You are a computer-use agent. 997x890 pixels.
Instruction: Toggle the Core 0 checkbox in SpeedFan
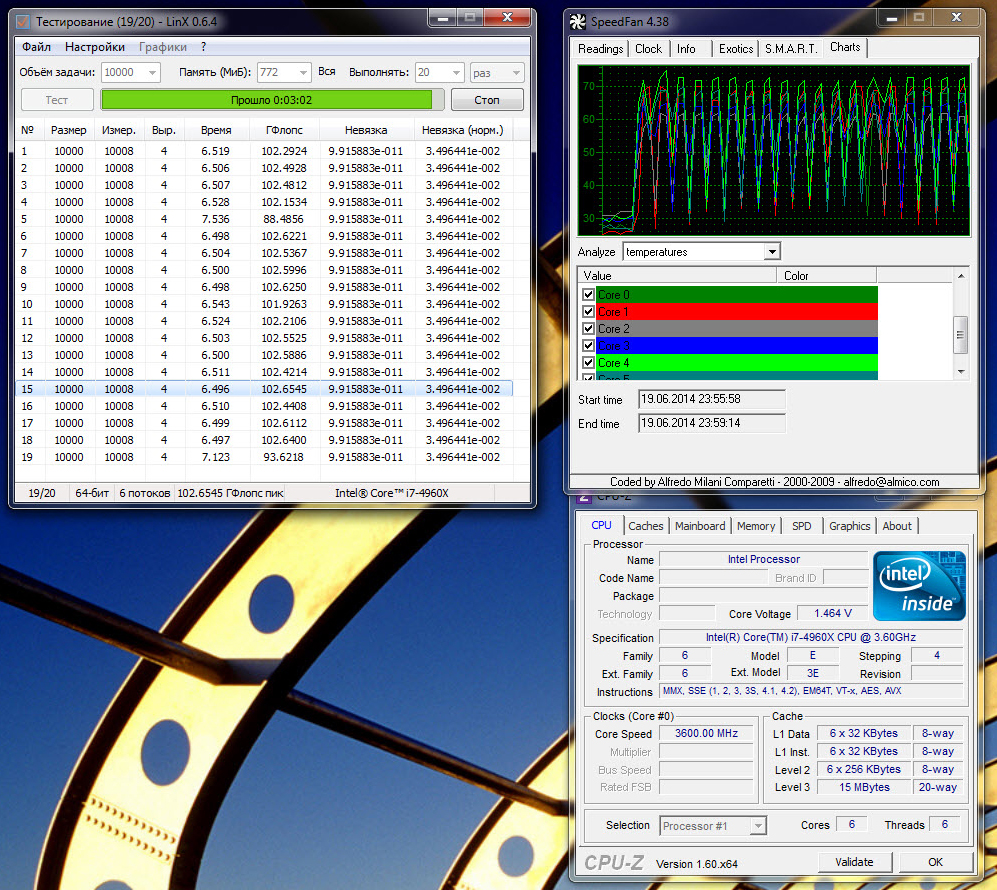pyautogui.click(x=588, y=294)
